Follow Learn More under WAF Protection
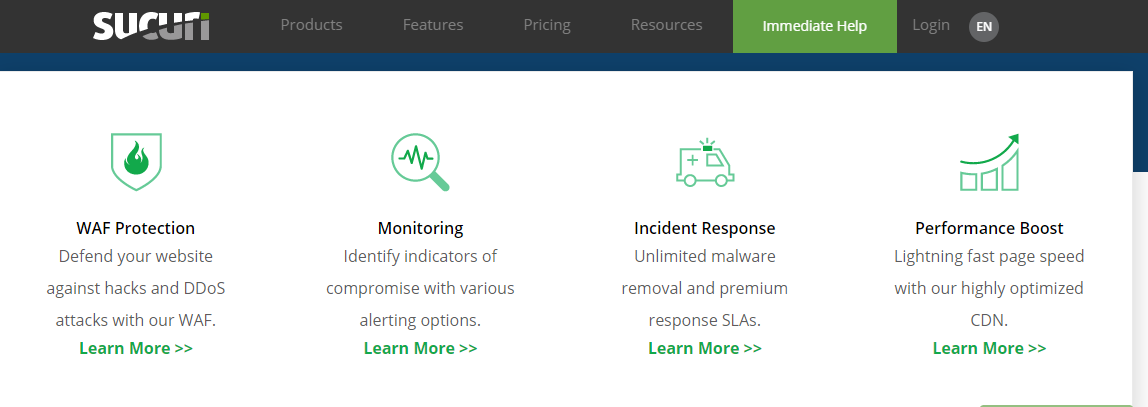The width and height of the screenshot is (1148, 407). click(136, 348)
